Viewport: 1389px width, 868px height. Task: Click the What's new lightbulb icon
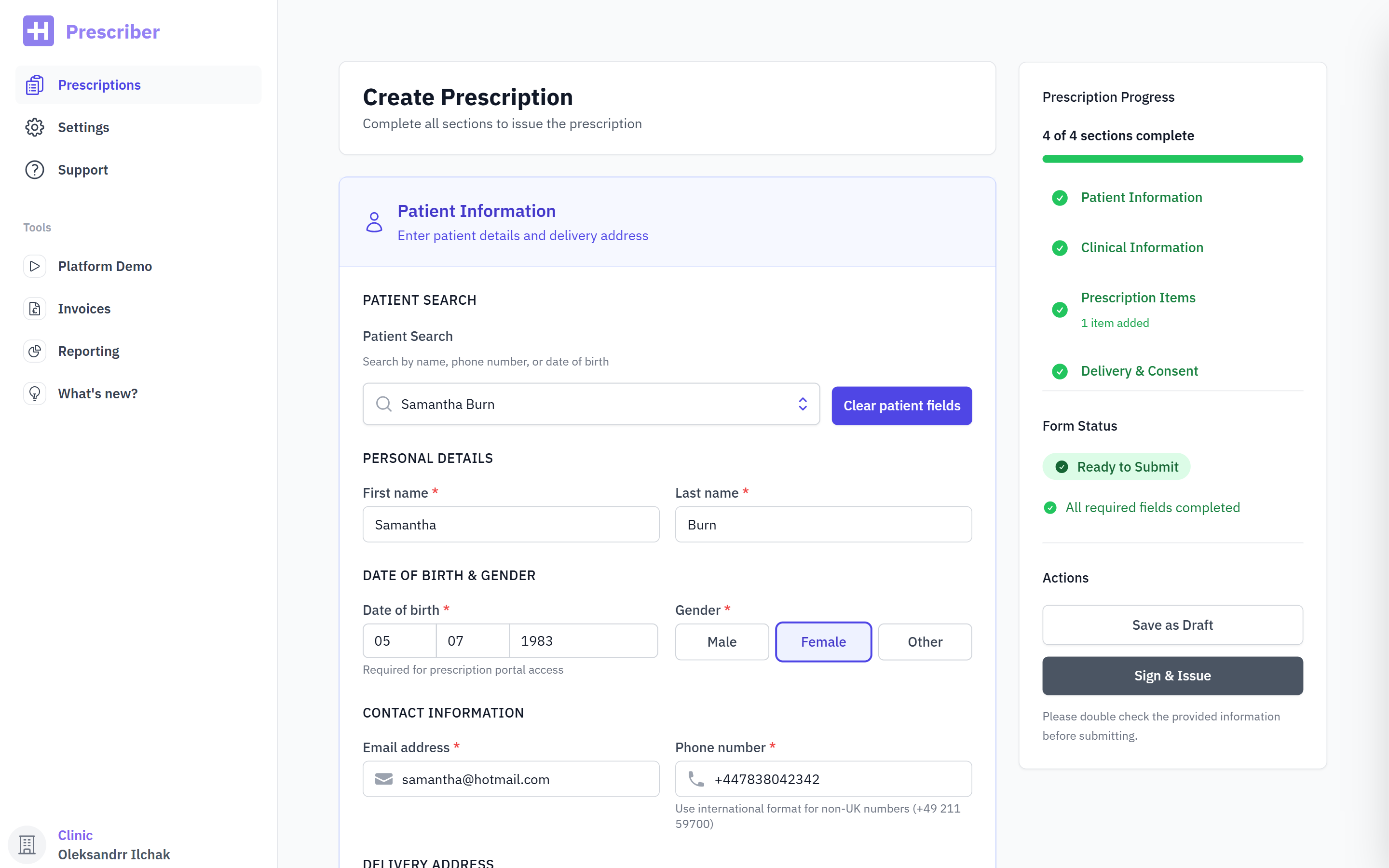pyautogui.click(x=34, y=394)
